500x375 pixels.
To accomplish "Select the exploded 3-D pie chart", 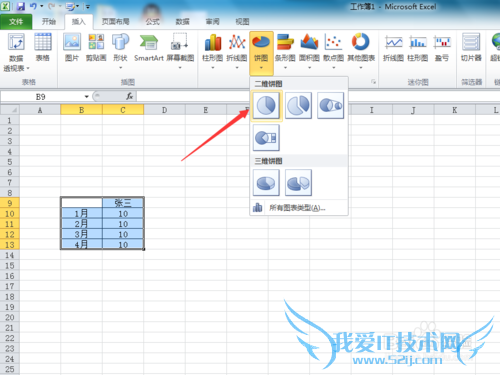I will pyautogui.click(x=298, y=182).
